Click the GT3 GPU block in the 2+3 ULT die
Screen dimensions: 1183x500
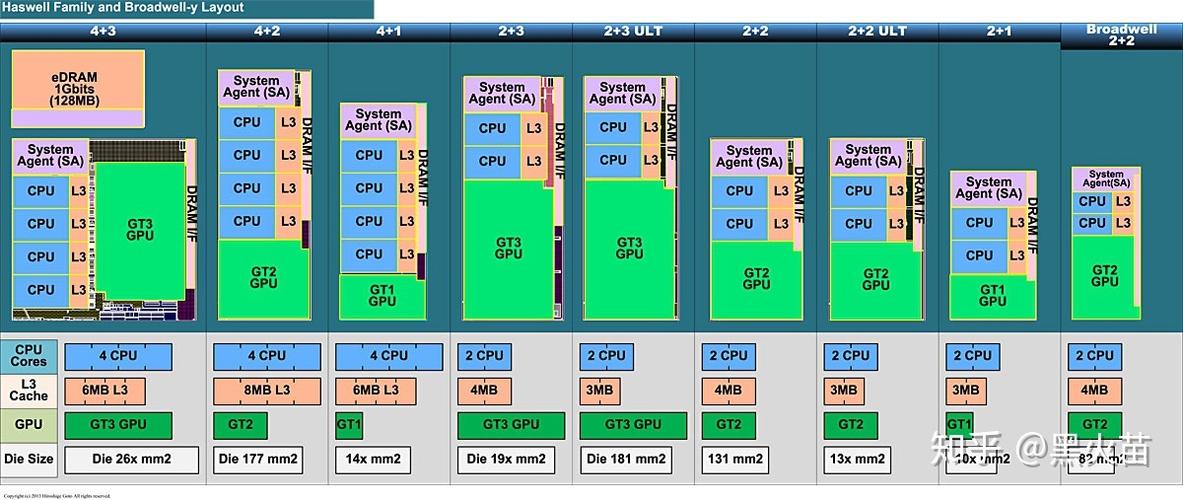click(629, 249)
